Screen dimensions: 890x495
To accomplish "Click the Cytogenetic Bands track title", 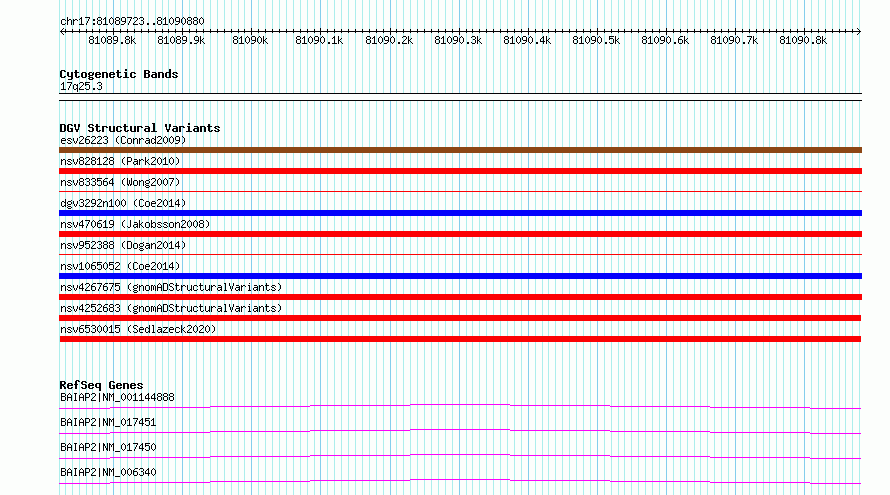I will [119, 74].
